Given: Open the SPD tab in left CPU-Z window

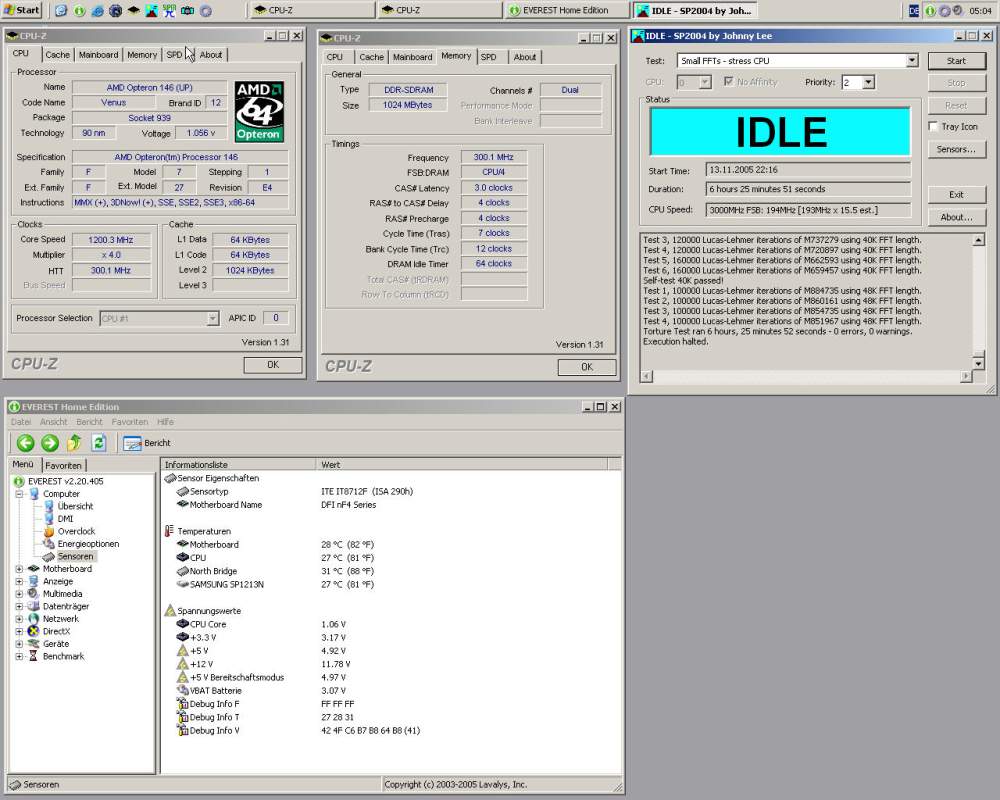Looking at the screenshot, I should pos(173,55).
